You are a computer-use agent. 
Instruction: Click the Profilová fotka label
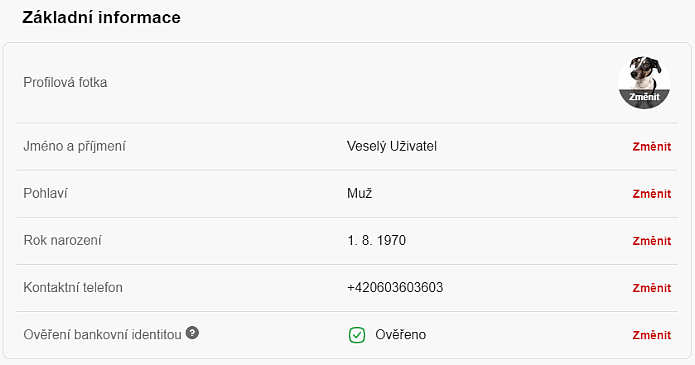tap(65, 82)
